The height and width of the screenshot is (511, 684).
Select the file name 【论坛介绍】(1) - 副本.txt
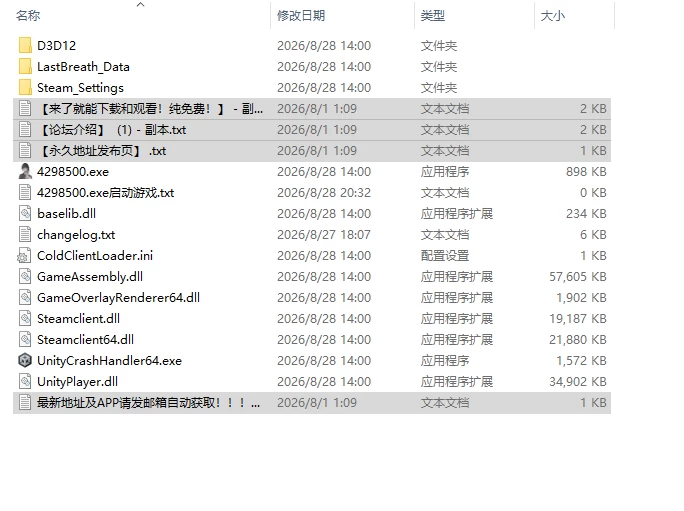(x=113, y=130)
